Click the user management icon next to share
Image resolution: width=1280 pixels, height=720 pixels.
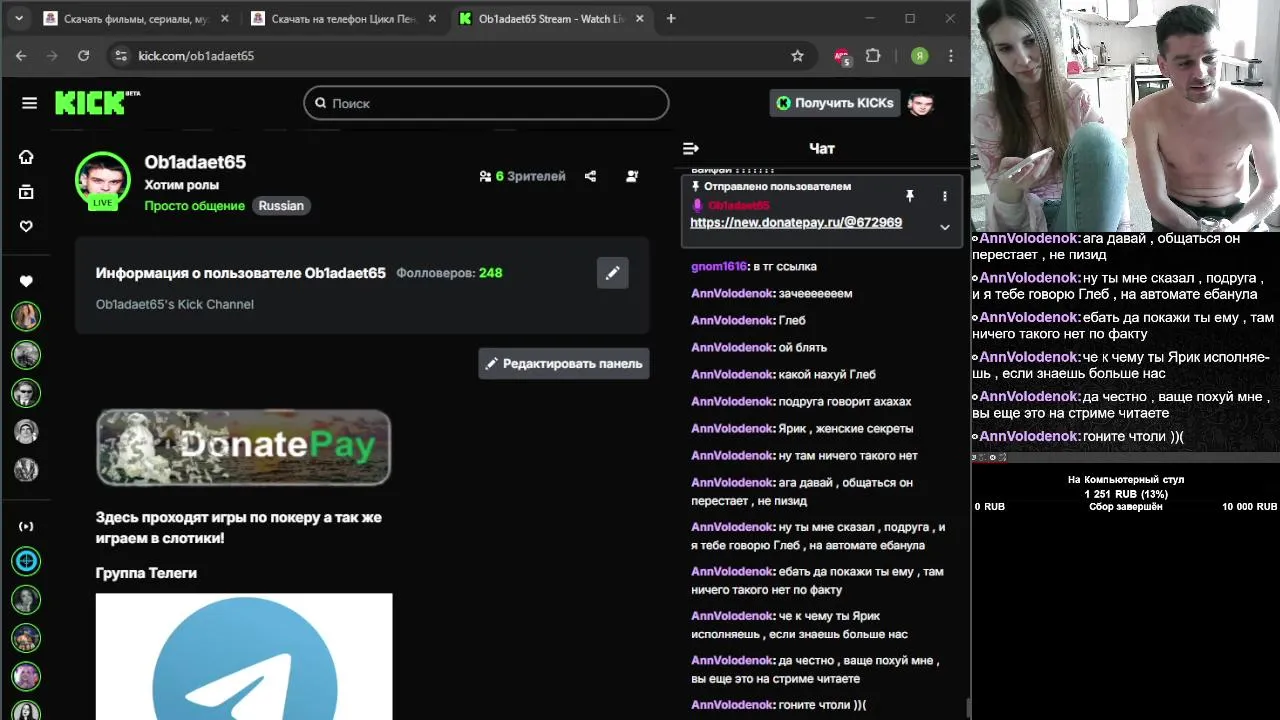click(632, 176)
